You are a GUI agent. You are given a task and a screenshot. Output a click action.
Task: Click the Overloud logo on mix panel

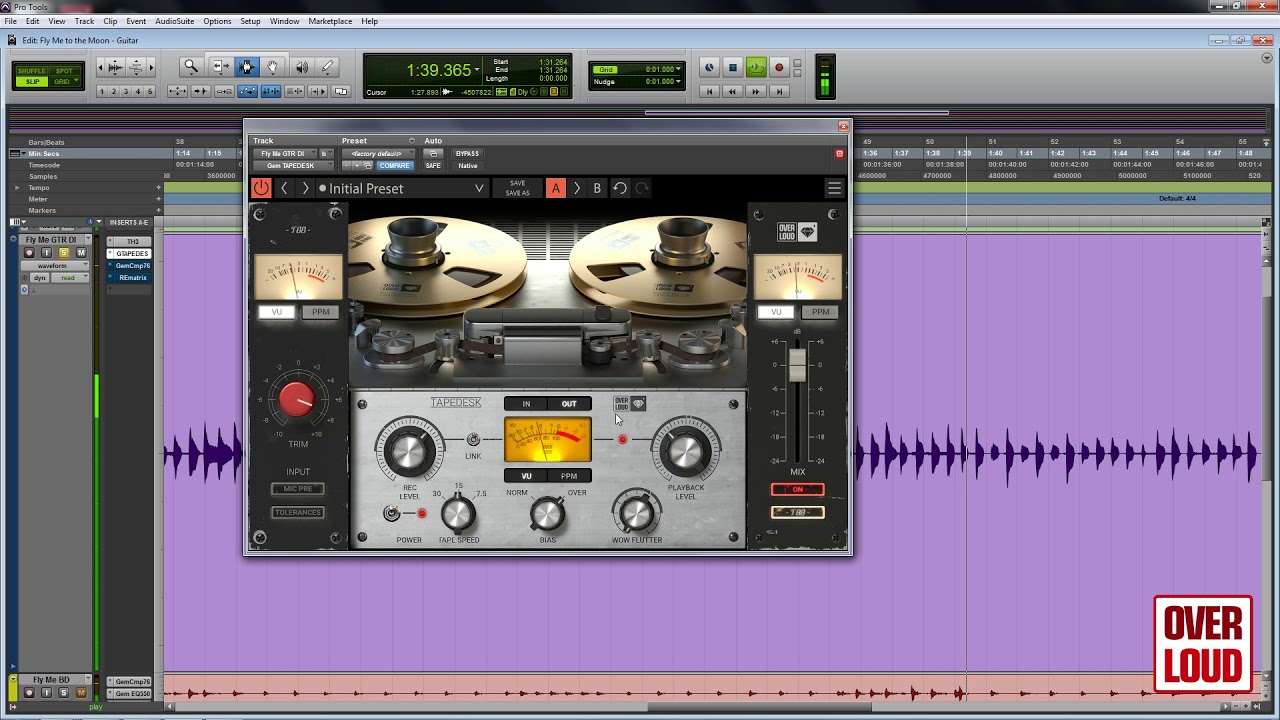(797, 232)
